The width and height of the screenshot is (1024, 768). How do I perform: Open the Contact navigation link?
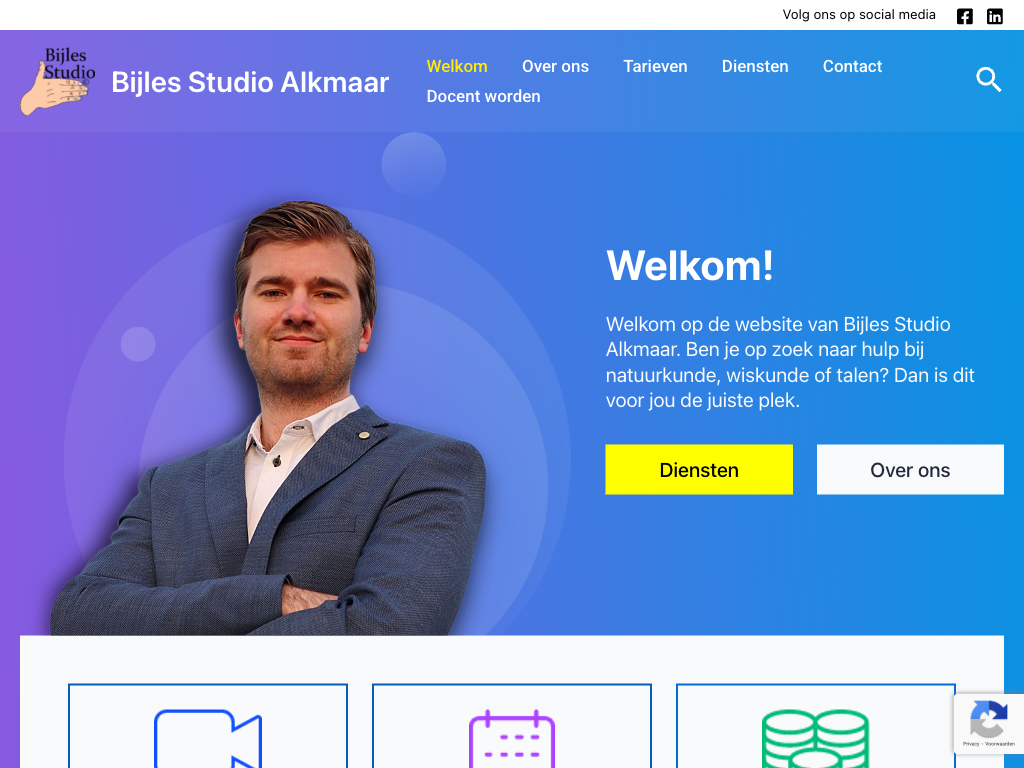tap(852, 67)
